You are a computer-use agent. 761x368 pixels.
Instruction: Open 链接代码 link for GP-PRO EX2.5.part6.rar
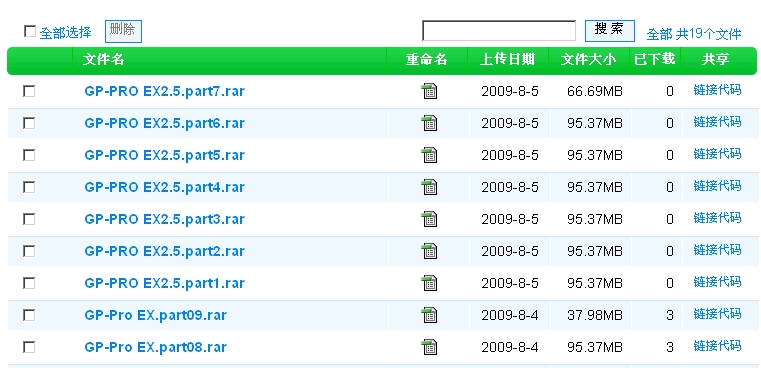[717, 122]
